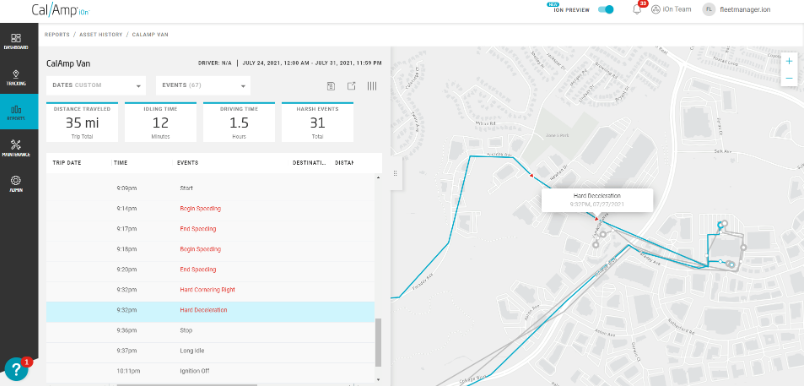Open the Dashboard sidebar icon
The height and width of the screenshot is (386, 807).
16,41
